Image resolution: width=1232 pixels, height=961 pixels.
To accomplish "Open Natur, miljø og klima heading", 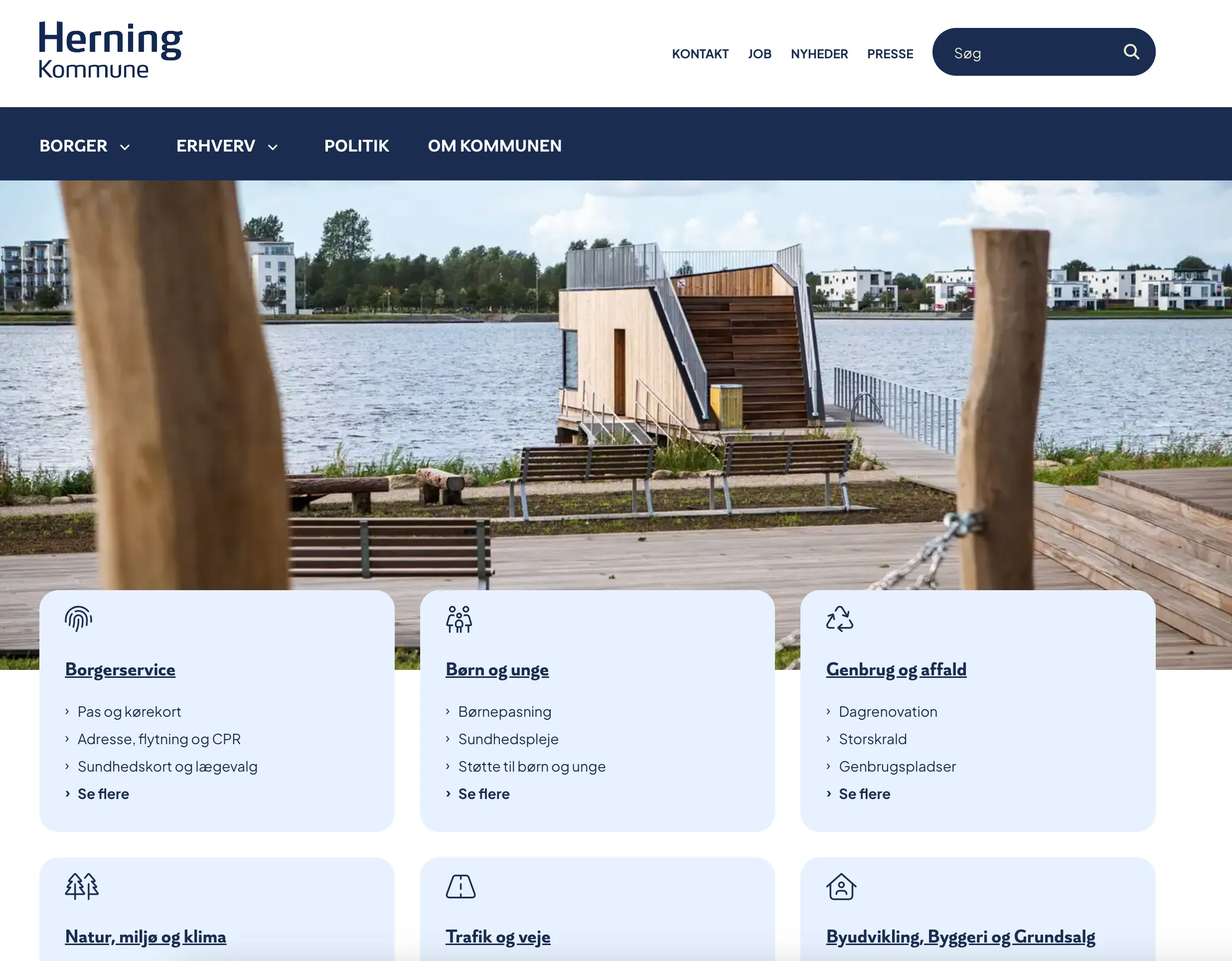I will pos(146,937).
